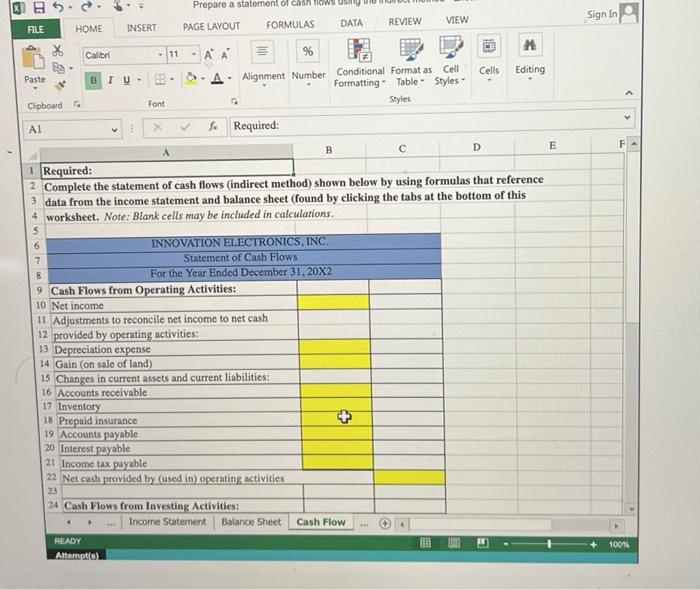Click the Format Painter brush icon
The width and height of the screenshot is (700, 590).
coord(59,85)
